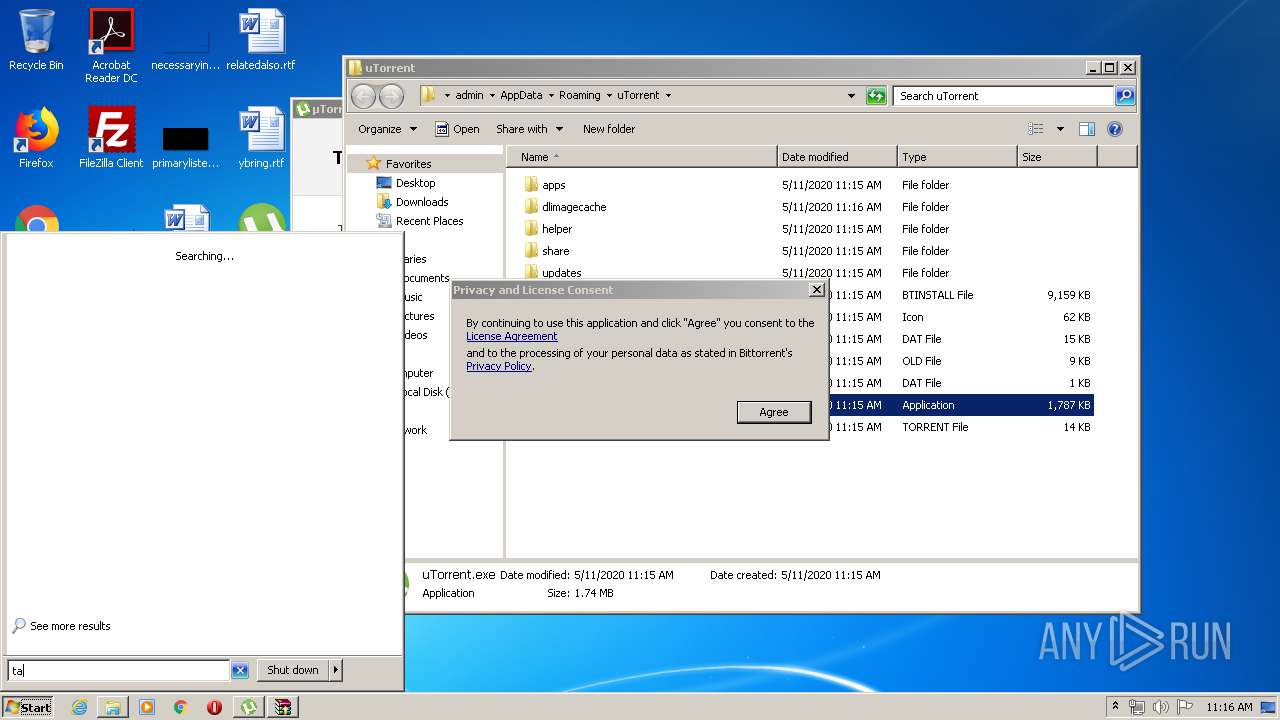This screenshot has height=720, width=1280.
Task: Open volume control in system tray
Action: [x=1161, y=707]
